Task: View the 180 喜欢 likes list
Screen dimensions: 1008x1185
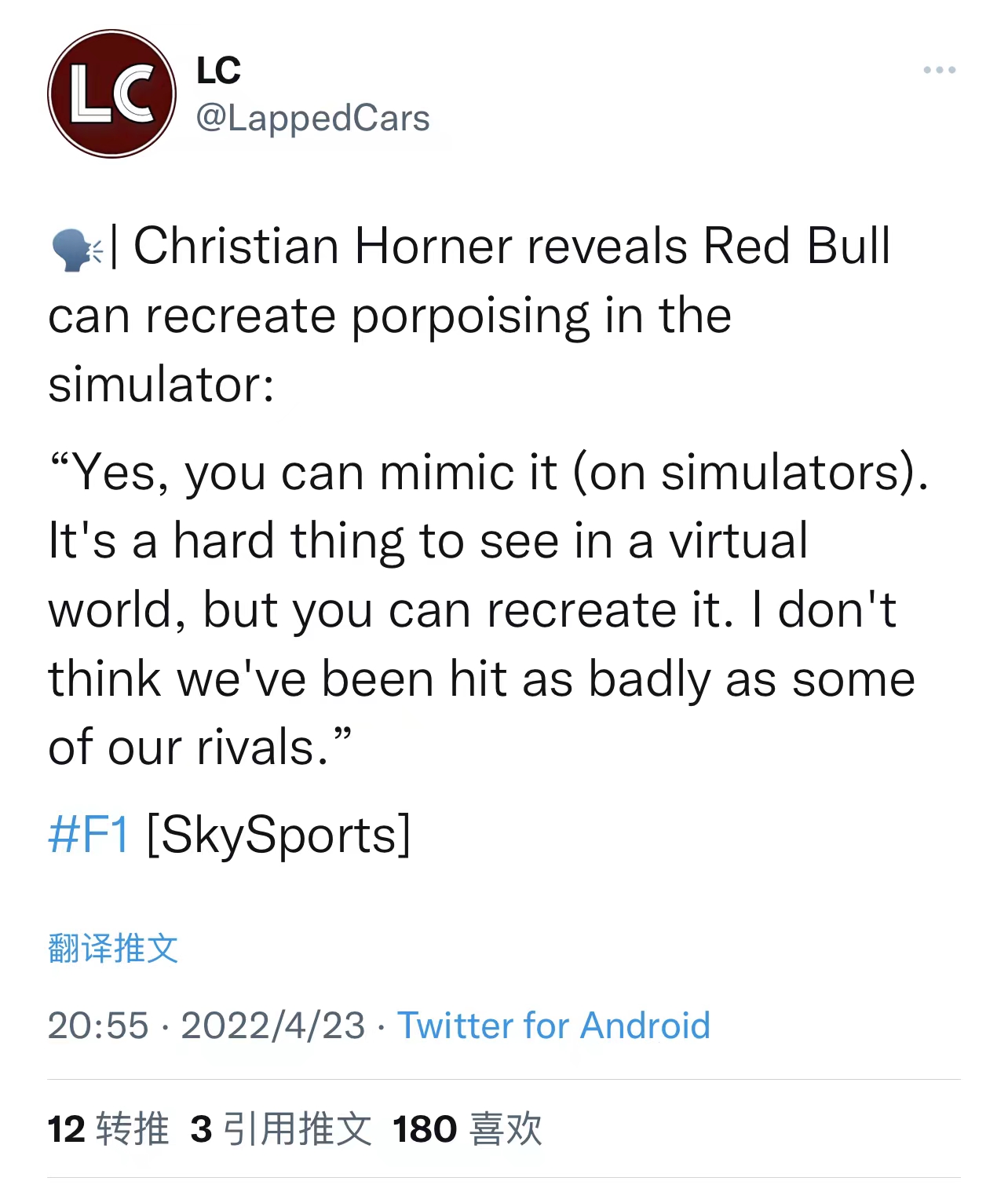Action: pos(467,1128)
